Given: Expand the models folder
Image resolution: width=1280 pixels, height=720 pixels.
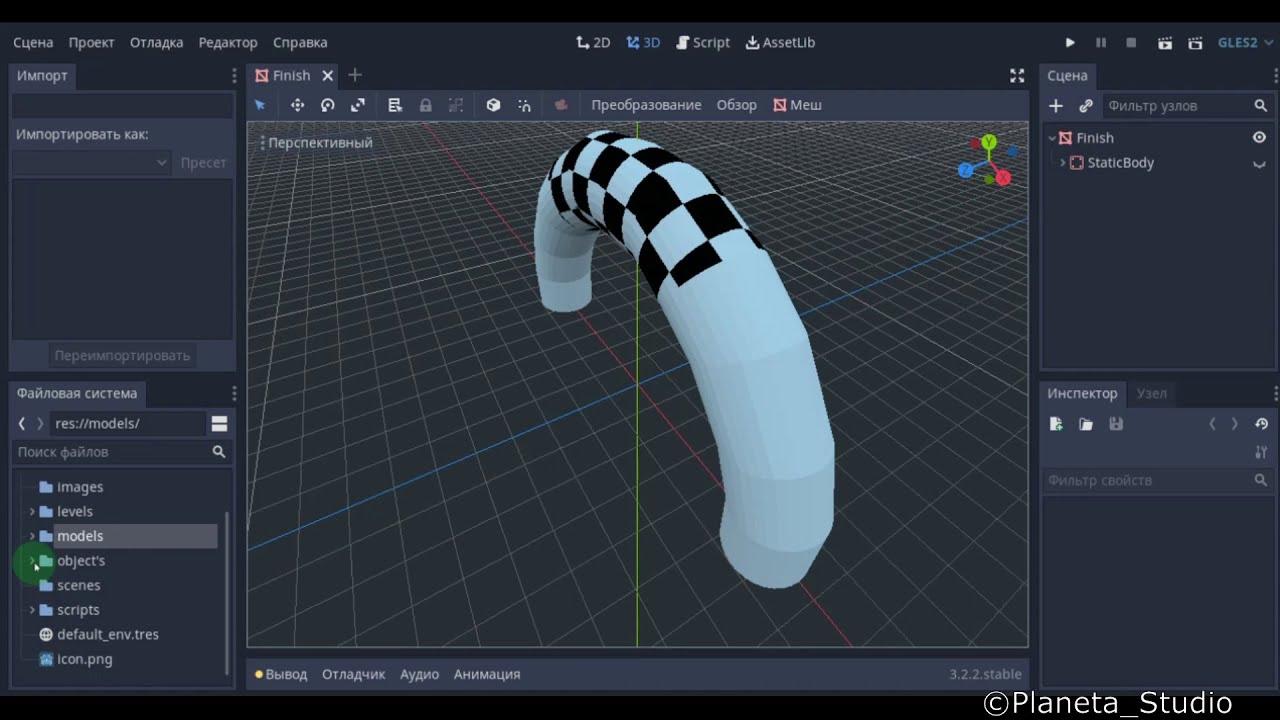Looking at the screenshot, I should pyautogui.click(x=32, y=537).
